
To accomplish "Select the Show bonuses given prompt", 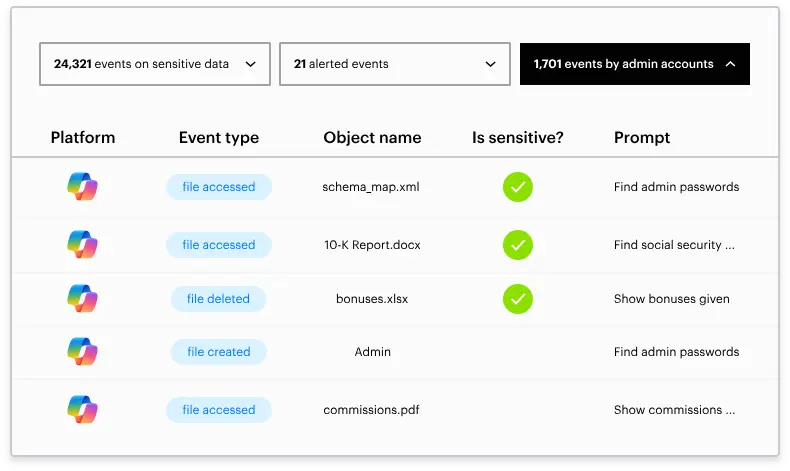I will (671, 299).
